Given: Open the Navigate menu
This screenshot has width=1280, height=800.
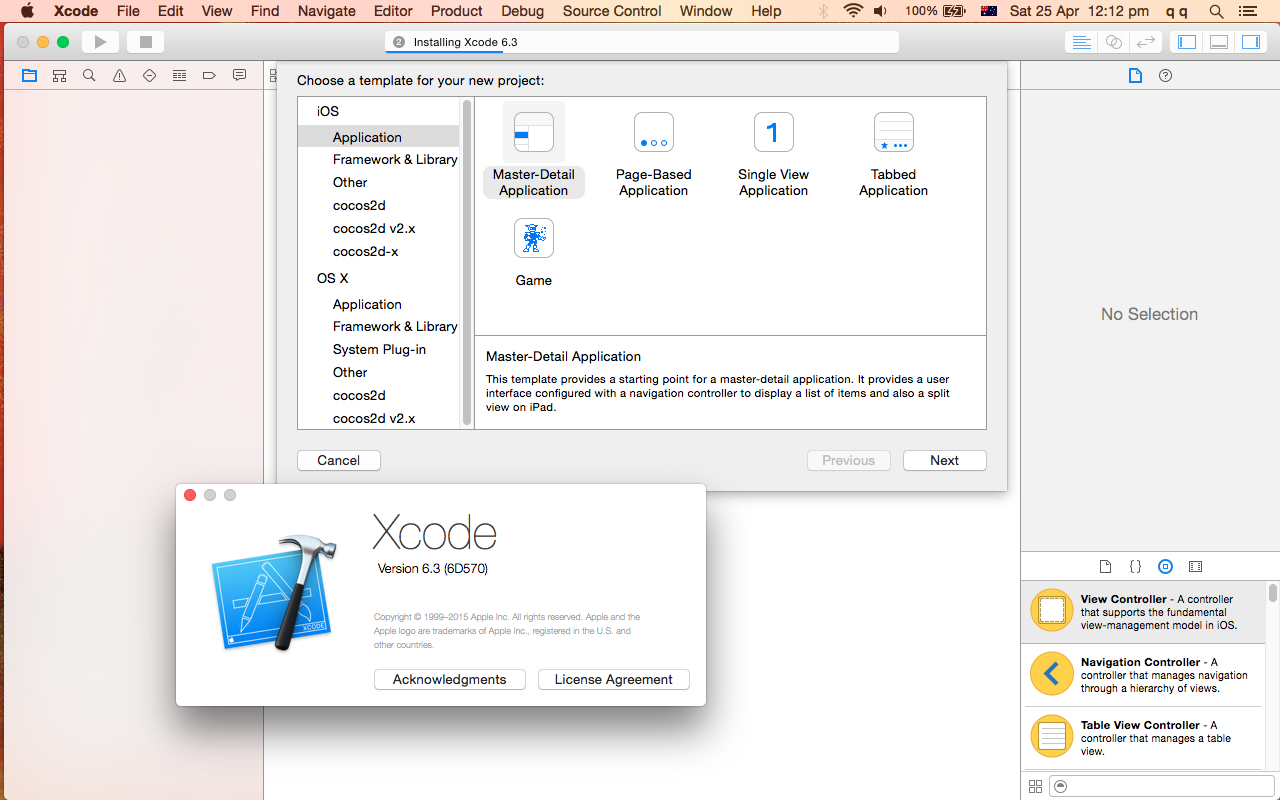Looking at the screenshot, I should [x=327, y=11].
